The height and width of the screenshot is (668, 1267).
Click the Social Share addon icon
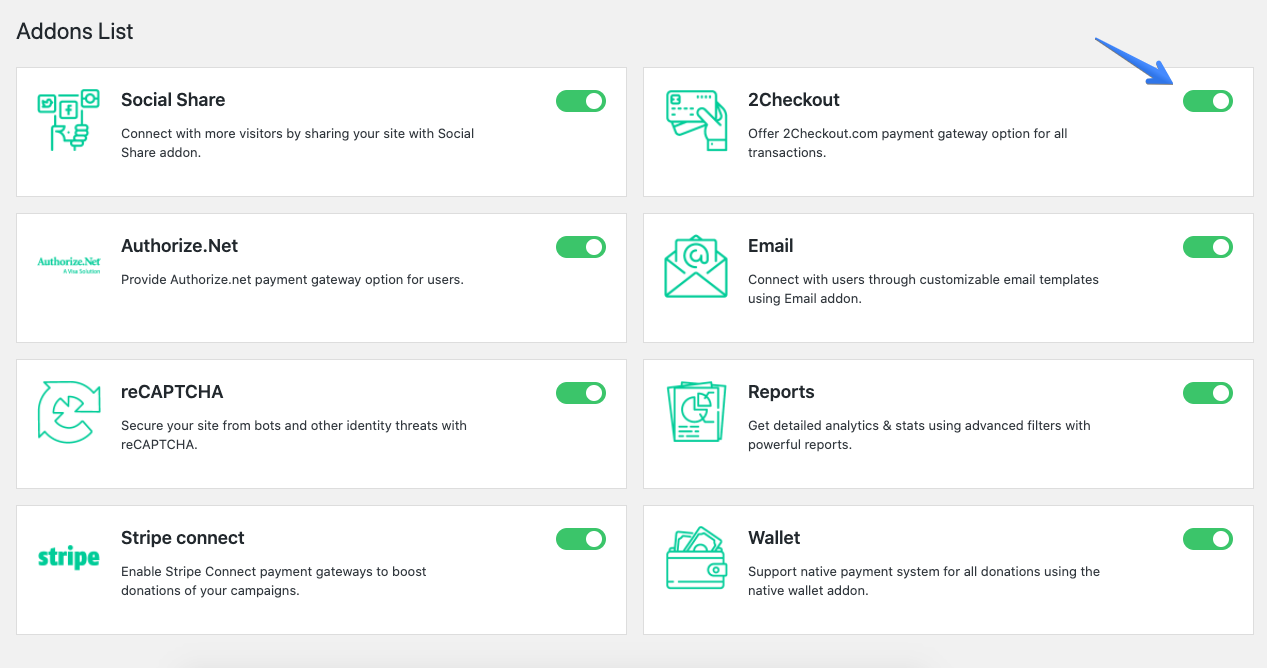(x=69, y=120)
